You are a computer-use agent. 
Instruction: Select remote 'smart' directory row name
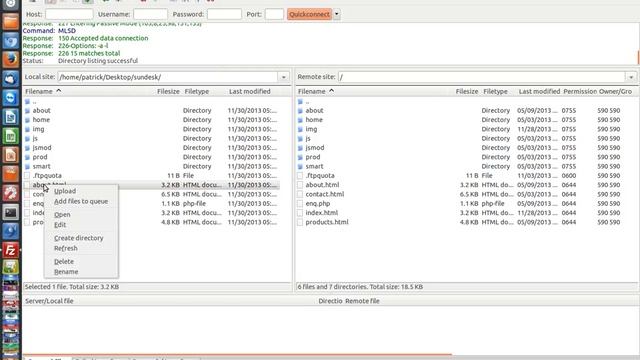pyautogui.click(x=314, y=167)
